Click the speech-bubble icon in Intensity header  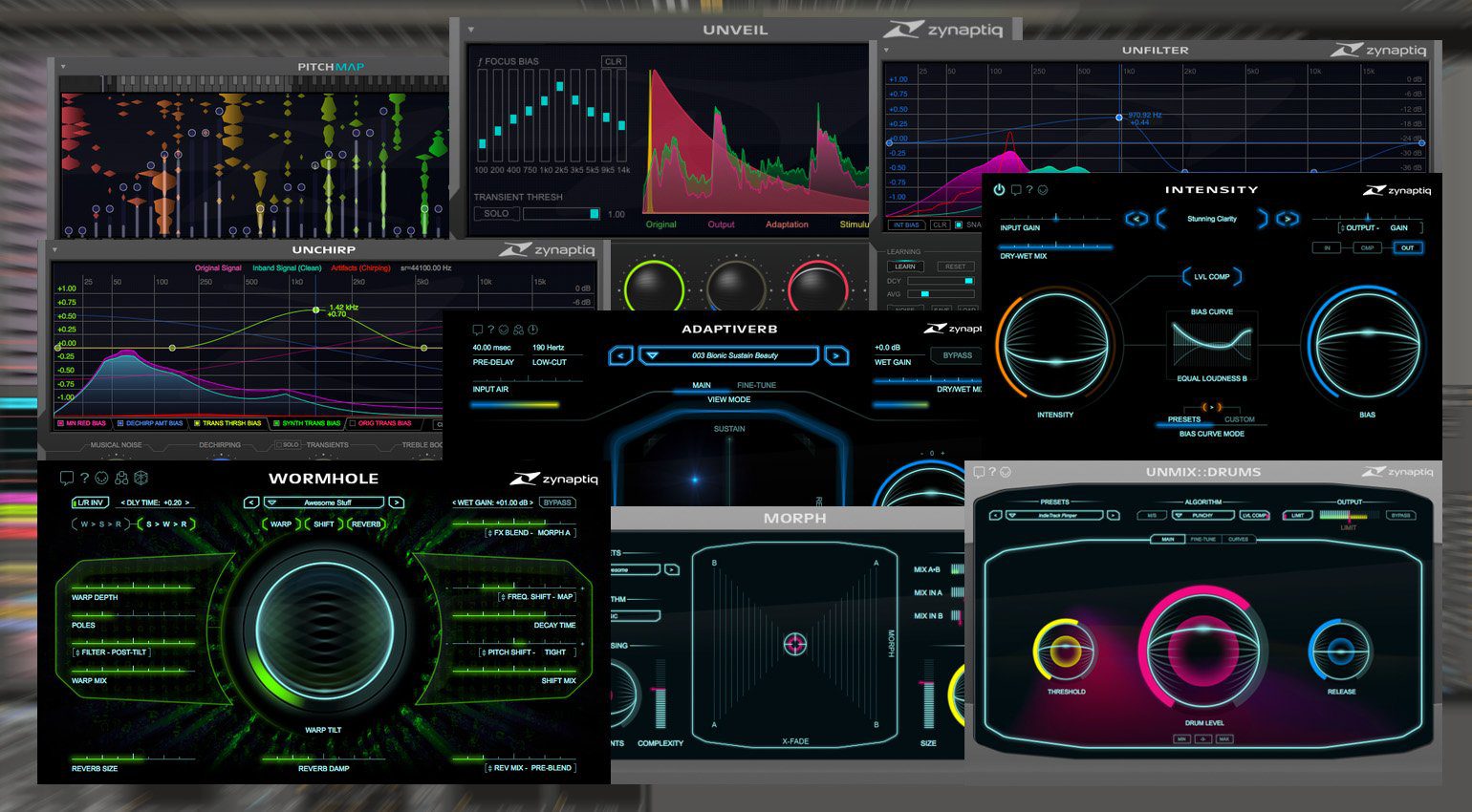tap(1016, 190)
